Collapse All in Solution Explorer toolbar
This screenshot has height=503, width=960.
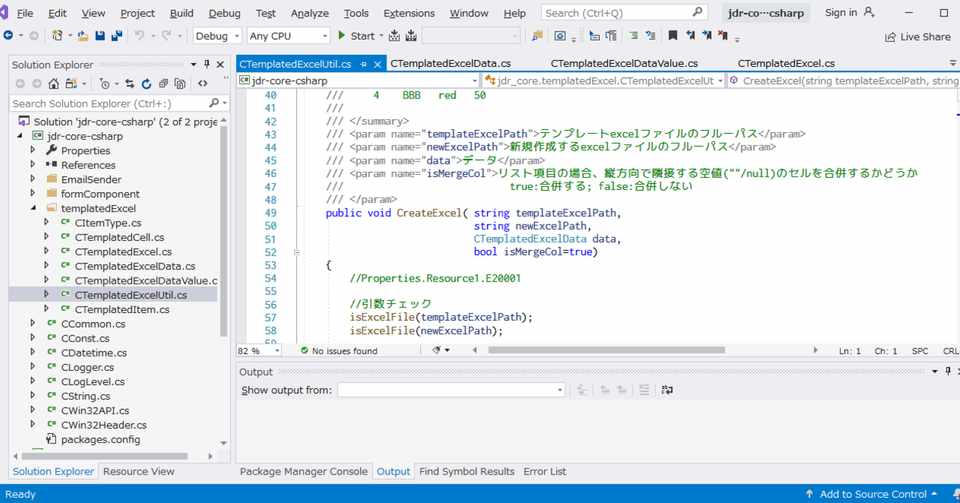point(163,84)
